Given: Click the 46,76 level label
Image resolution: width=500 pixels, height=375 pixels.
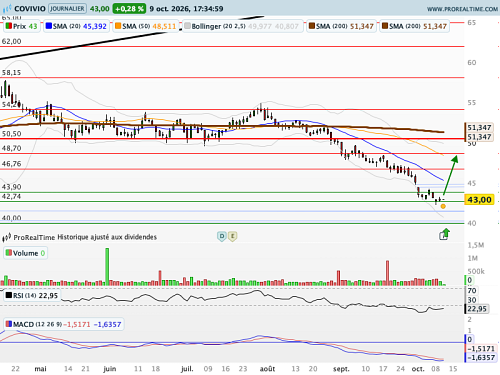Looking at the screenshot, I should tap(11, 164).
